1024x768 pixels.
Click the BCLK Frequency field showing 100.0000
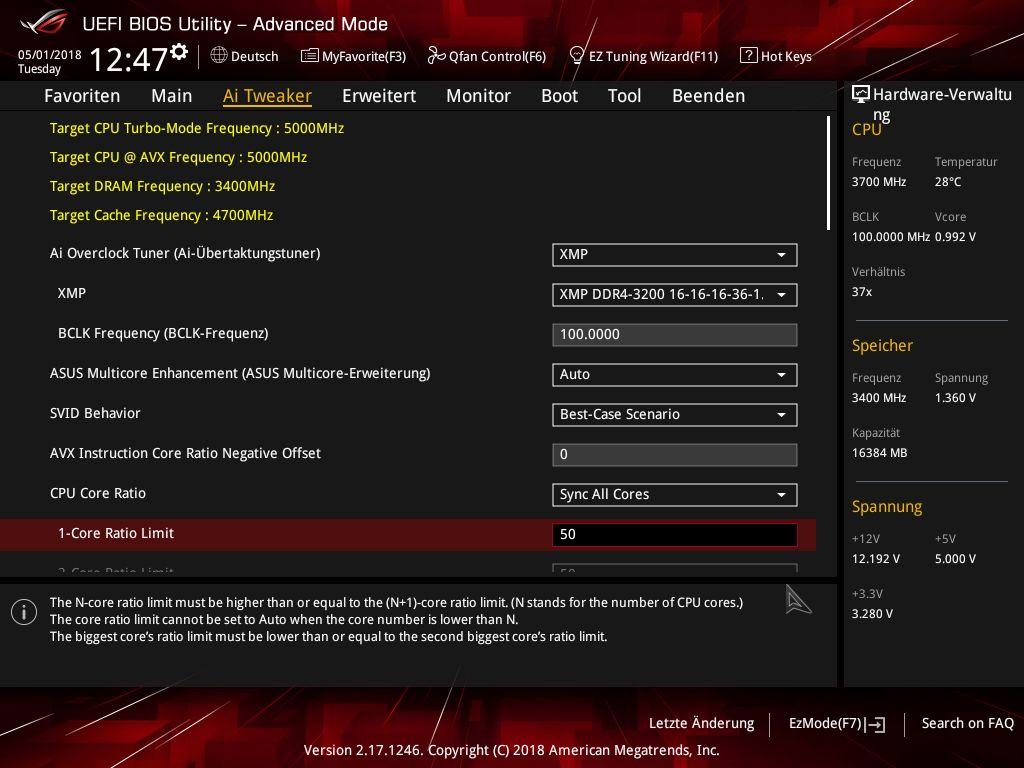[x=675, y=334]
